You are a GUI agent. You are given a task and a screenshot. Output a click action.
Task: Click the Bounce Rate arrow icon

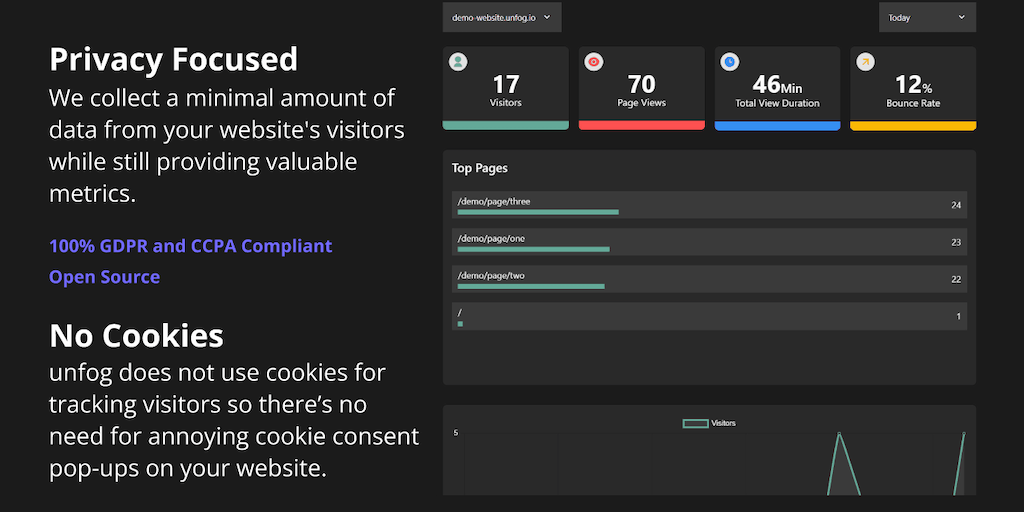(865, 62)
